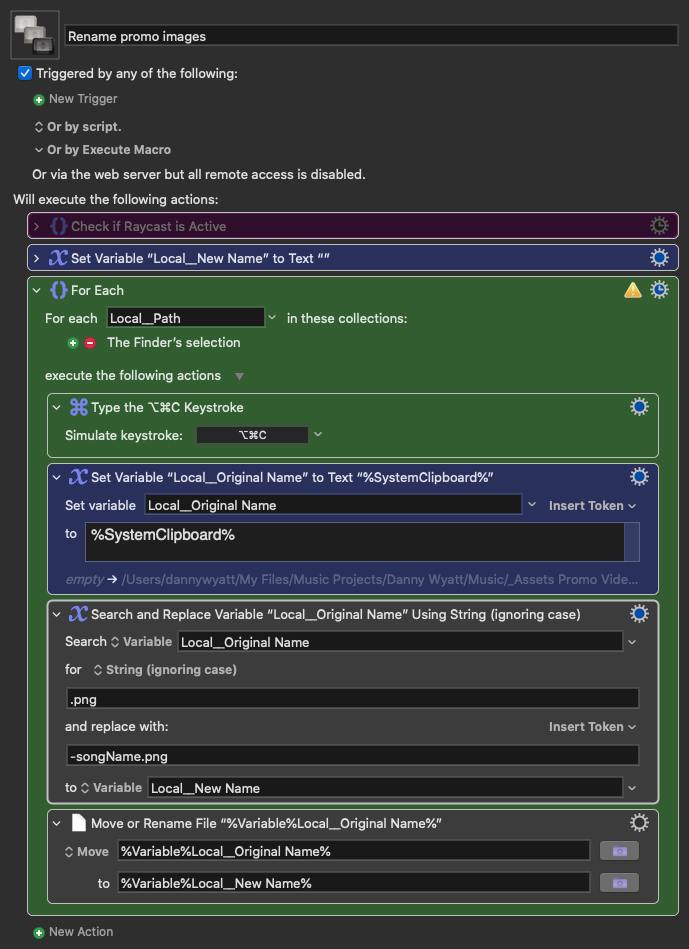Click variable icon of Set Variable Local__Original Name
Image resolution: width=689 pixels, height=949 pixels.
(x=78, y=477)
